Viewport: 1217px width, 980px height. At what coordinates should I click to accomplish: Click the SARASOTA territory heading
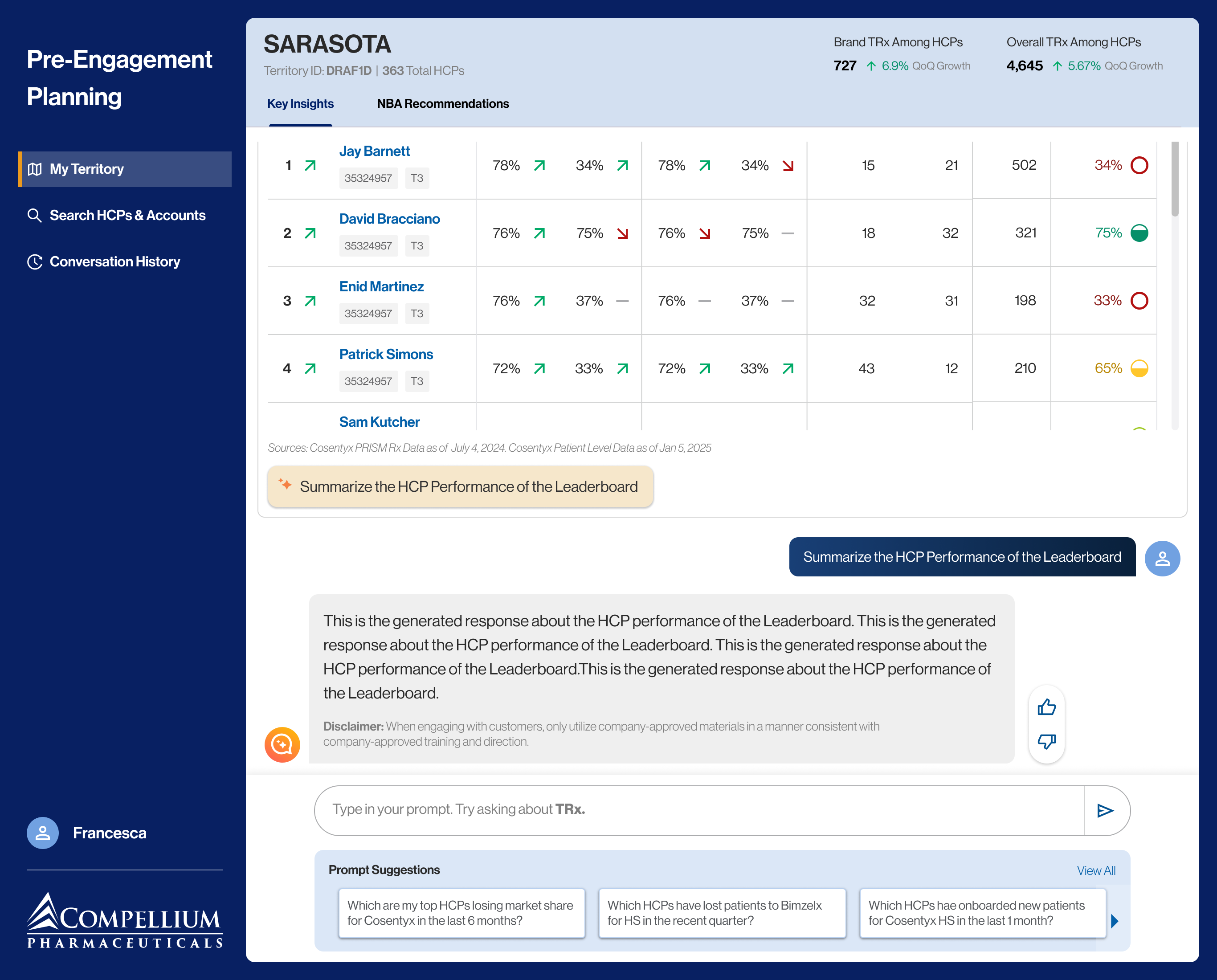tap(327, 45)
